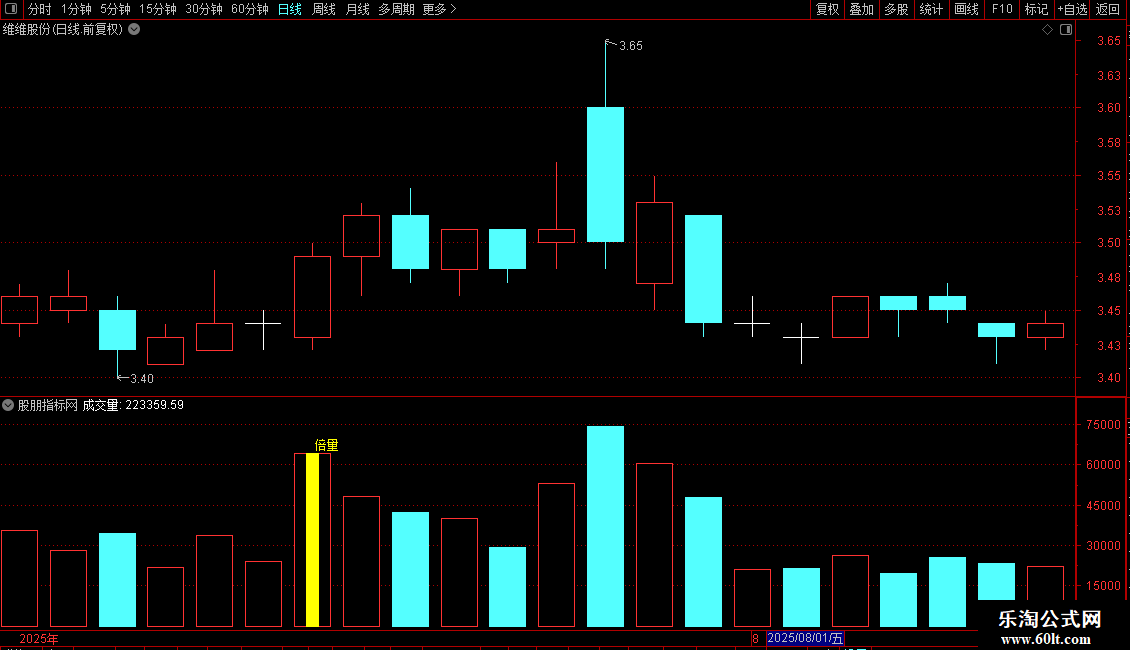Click the diamond icon in chart header
This screenshot has height=650, width=1130.
pos(1048,30)
